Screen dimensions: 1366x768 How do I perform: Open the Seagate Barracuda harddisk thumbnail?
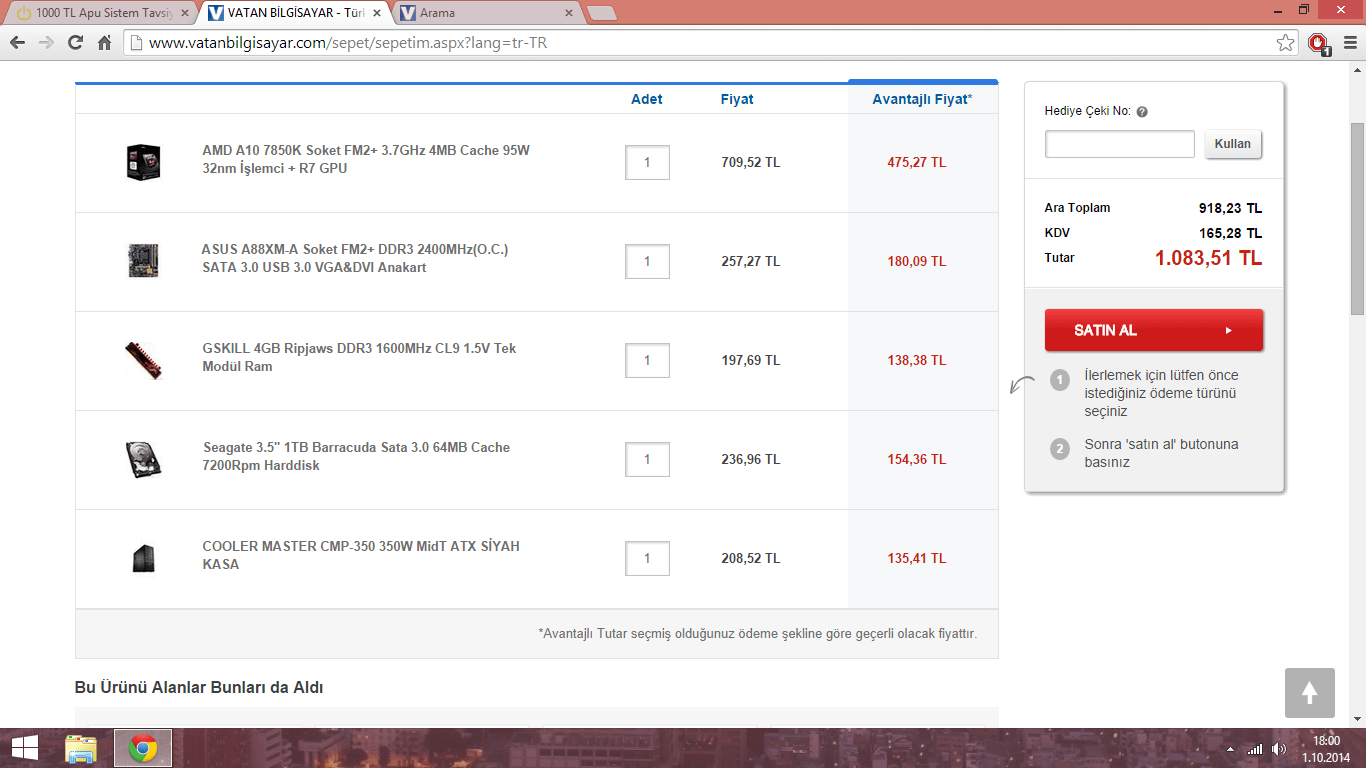click(x=144, y=459)
